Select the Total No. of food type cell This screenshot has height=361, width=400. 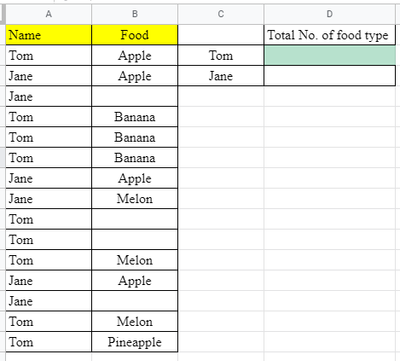pos(330,35)
